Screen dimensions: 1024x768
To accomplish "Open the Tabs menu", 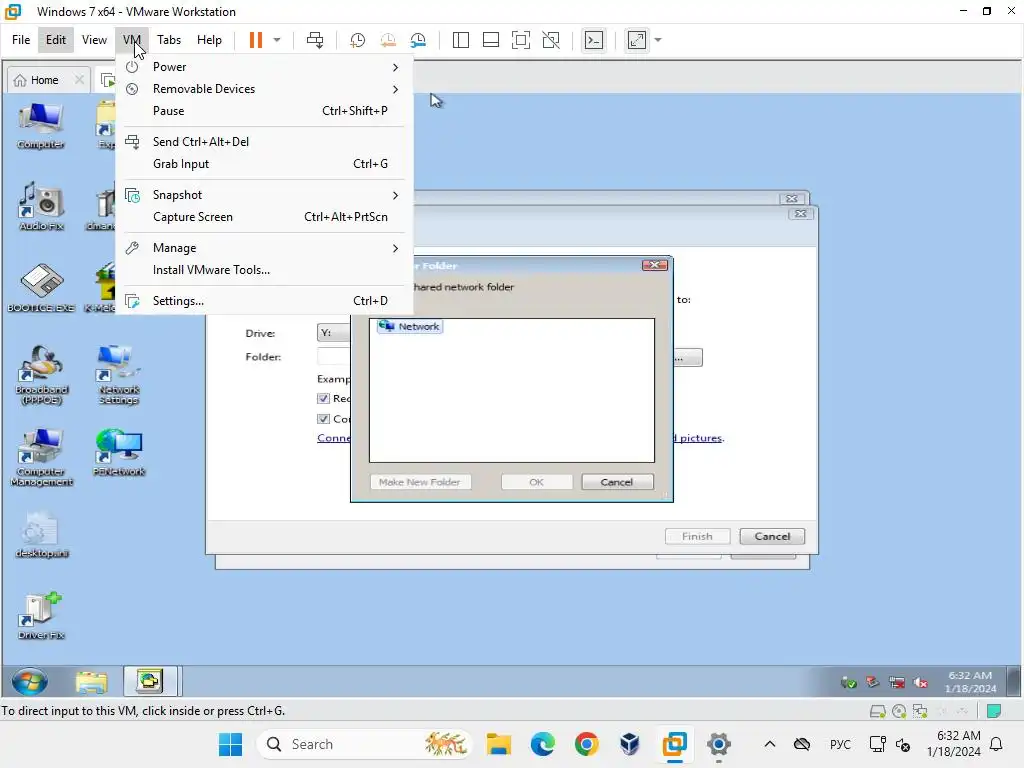I will (168, 40).
